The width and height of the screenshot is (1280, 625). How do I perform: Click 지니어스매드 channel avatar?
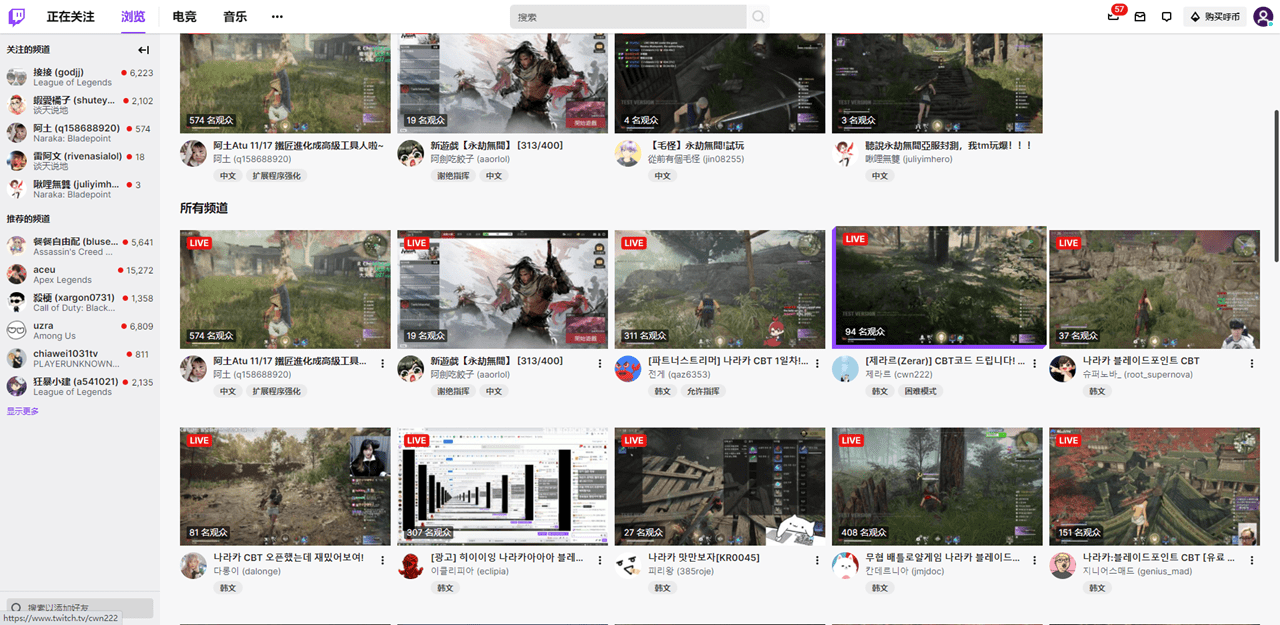coord(1062,566)
